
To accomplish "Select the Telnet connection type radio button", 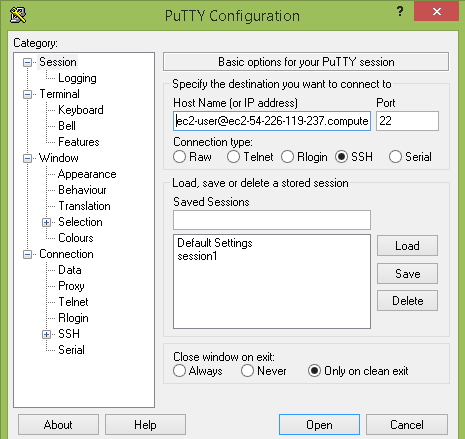I will pos(233,157).
